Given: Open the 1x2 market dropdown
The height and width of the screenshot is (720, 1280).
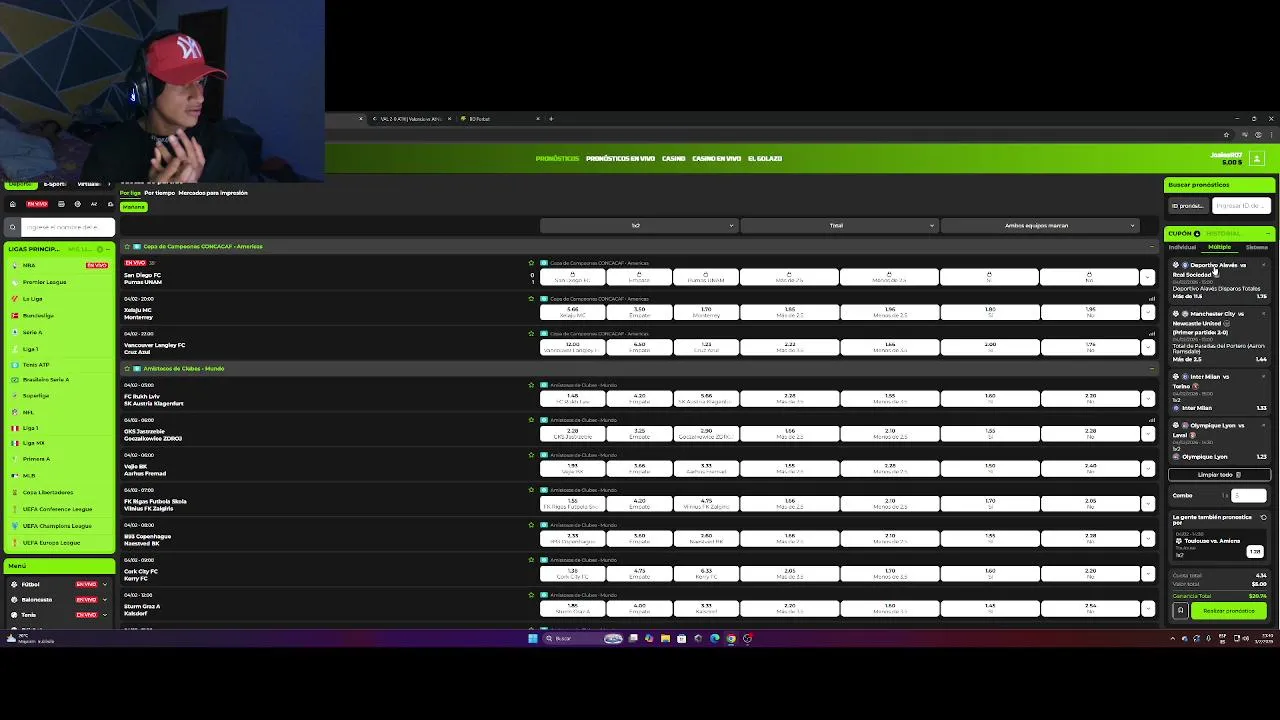Looking at the screenshot, I should pos(638,225).
